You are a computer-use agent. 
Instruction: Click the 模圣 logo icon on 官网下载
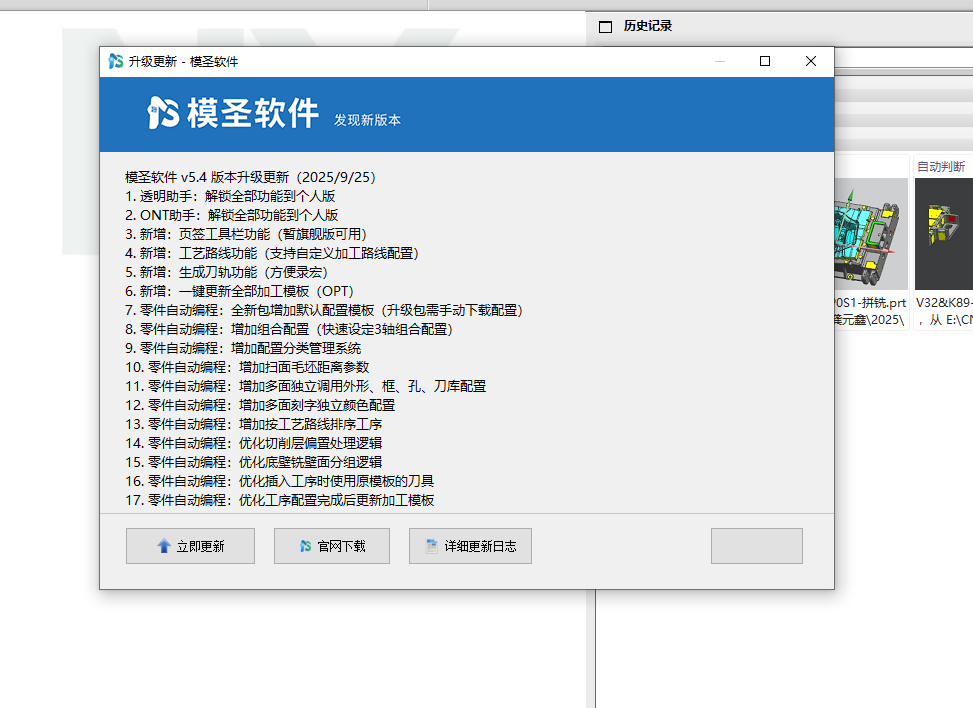tap(305, 546)
